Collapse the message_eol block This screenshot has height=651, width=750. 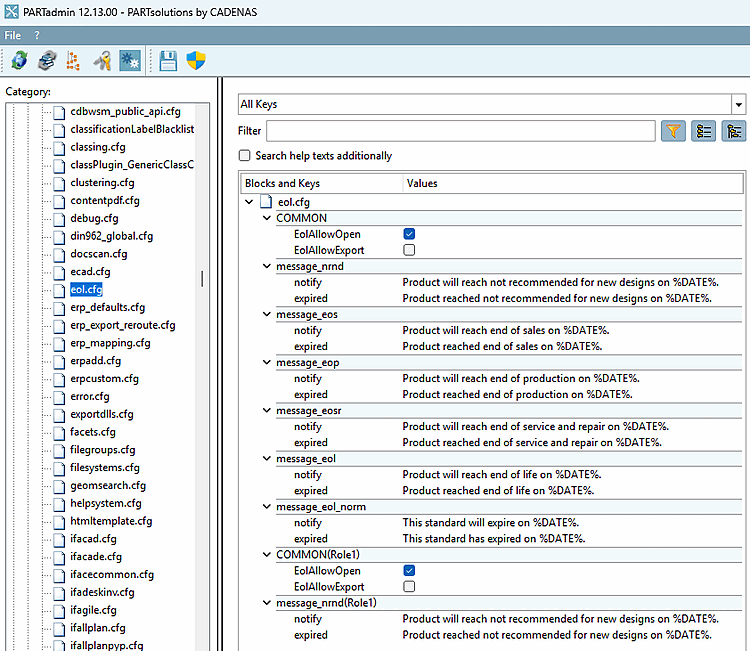pos(267,458)
